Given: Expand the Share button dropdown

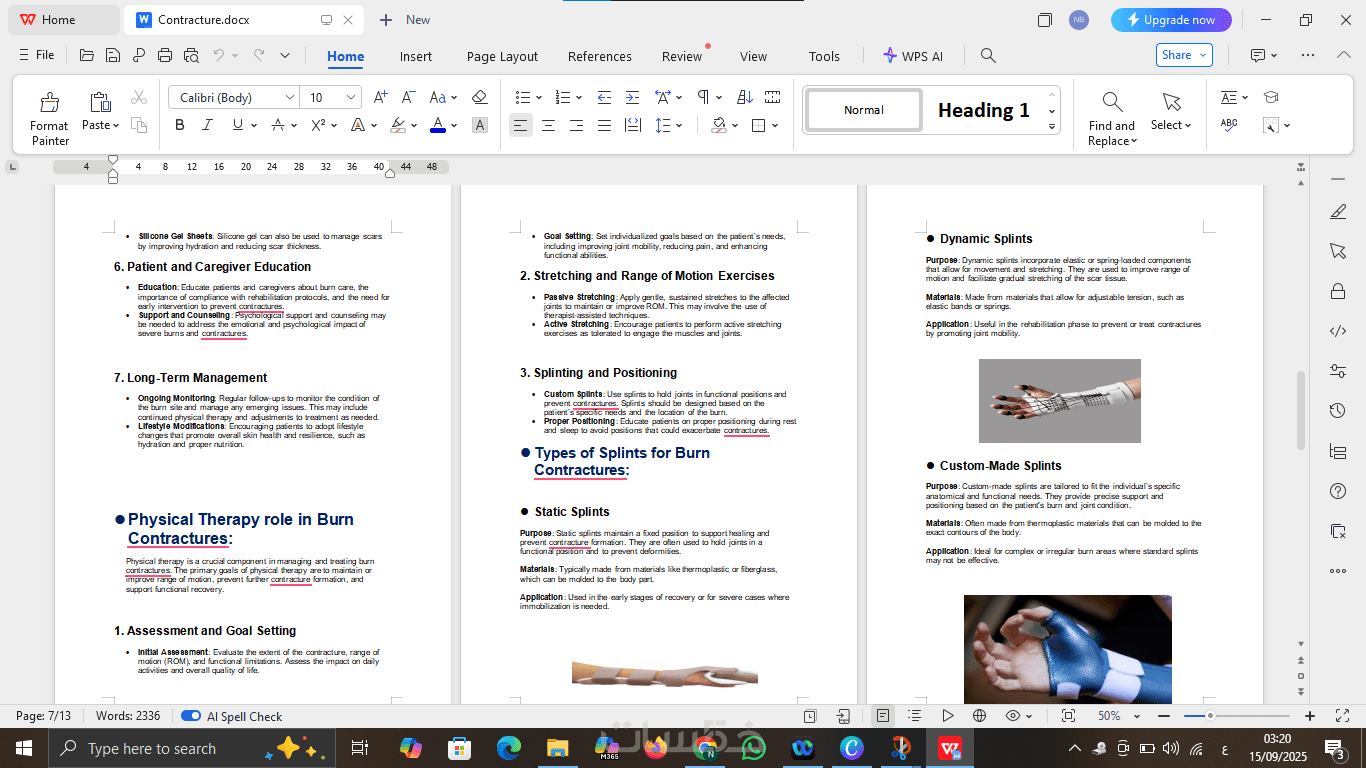Looking at the screenshot, I should [1203, 56].
